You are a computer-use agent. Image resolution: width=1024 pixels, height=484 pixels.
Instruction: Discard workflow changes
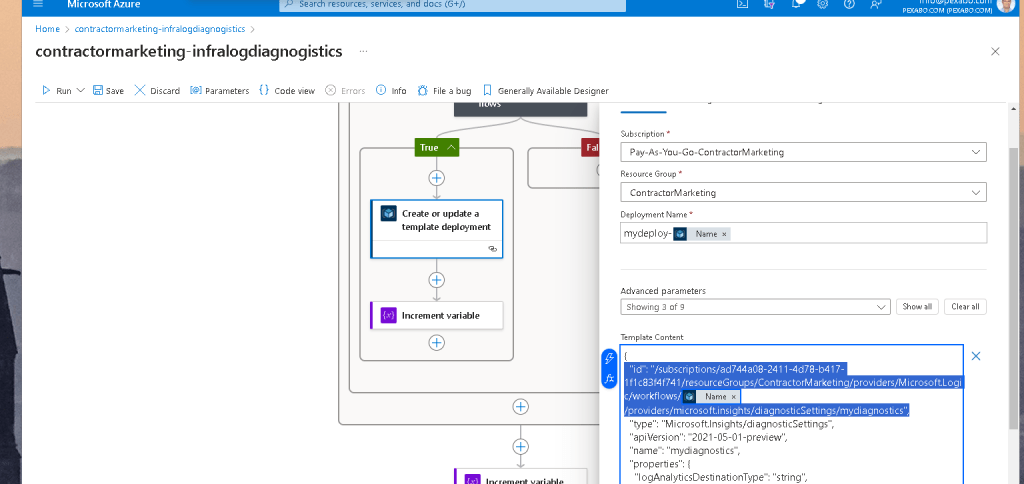157,91
